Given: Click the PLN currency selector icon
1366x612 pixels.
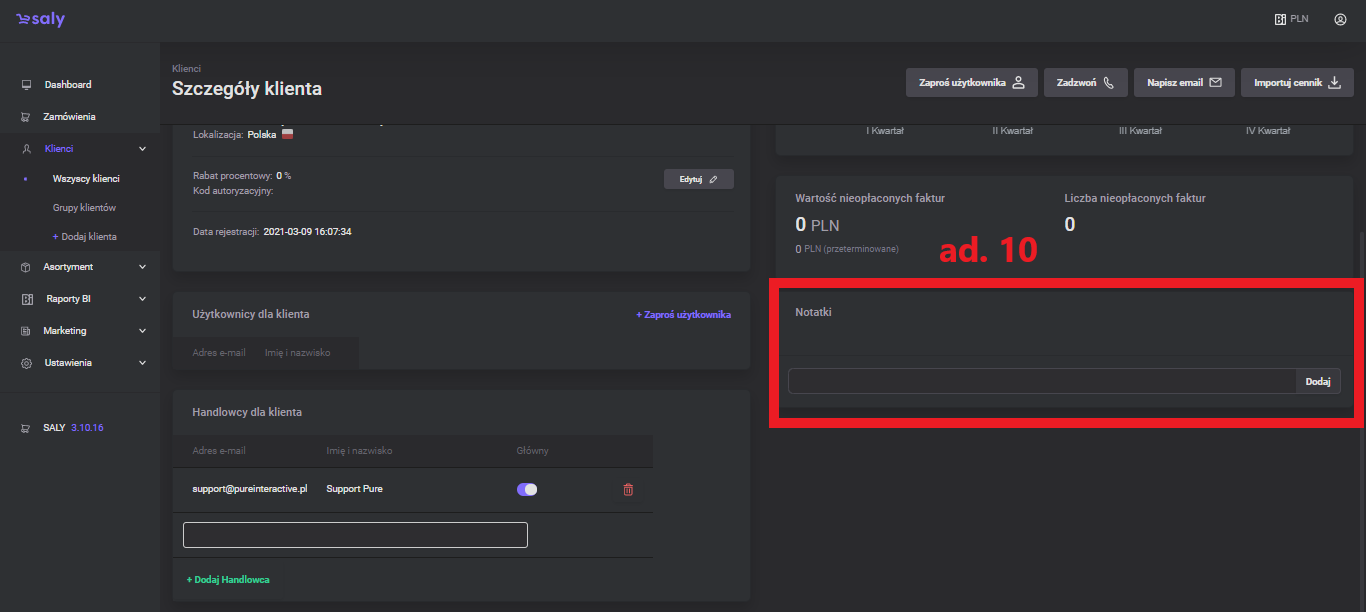Looking at the screenshot, I should pos(1280,19).
